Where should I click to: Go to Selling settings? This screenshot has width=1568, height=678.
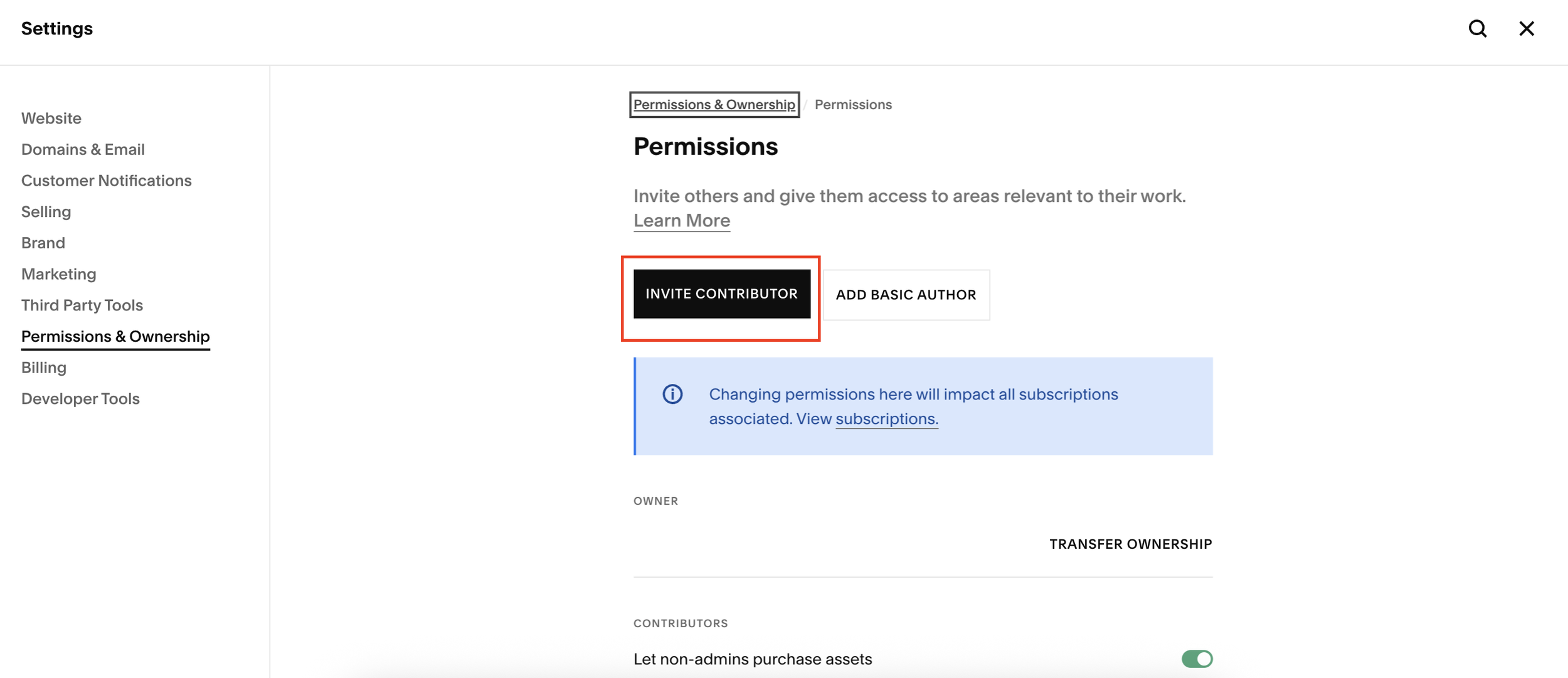46,211
